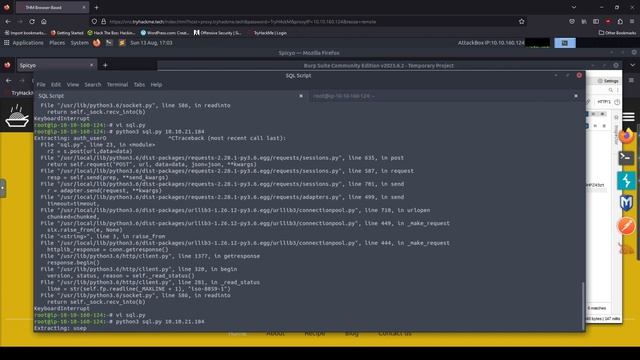Click the outer browser back arrow
The width and height of the screenshot is (640, 360).
8,21
